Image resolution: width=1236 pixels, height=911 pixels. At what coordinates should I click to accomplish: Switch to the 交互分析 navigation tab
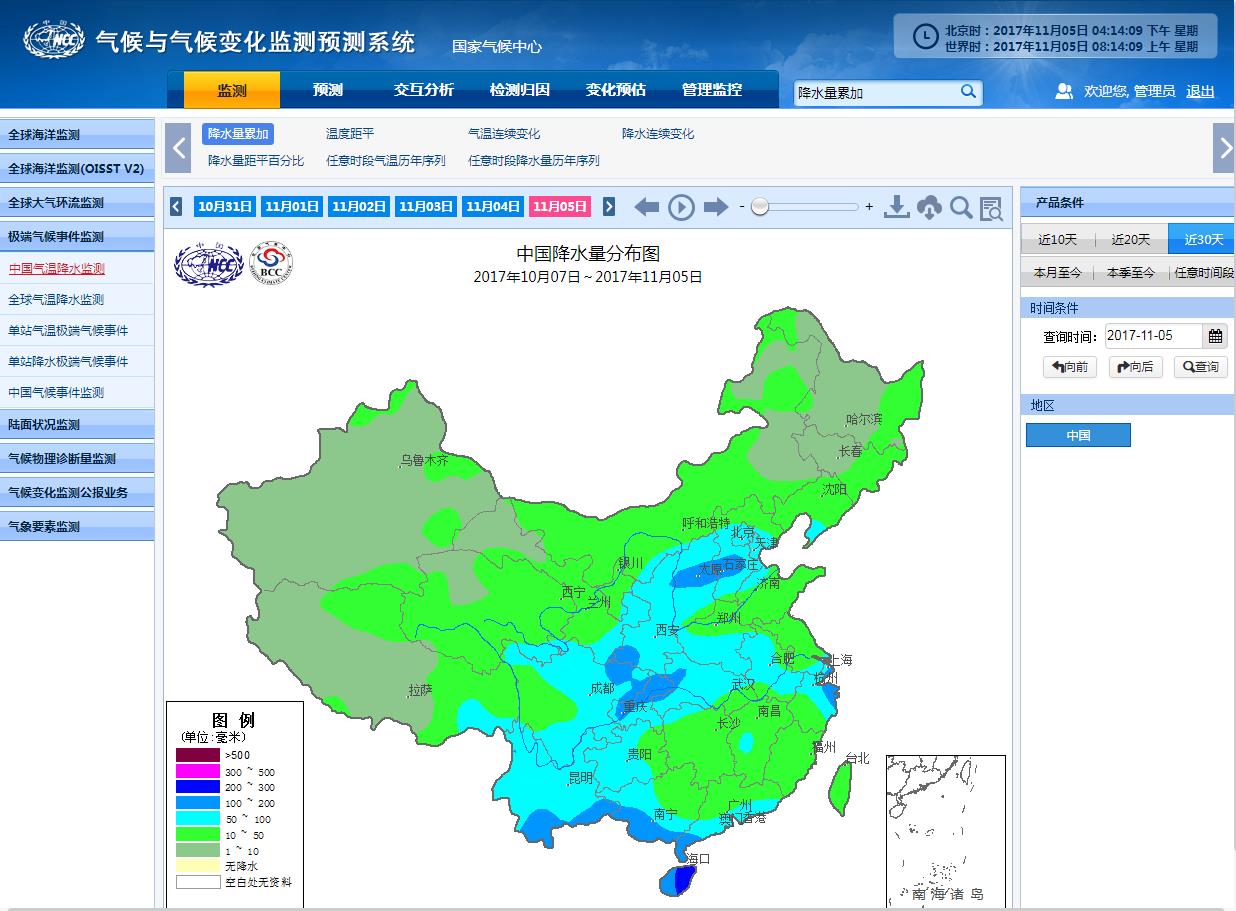point(424,90)
